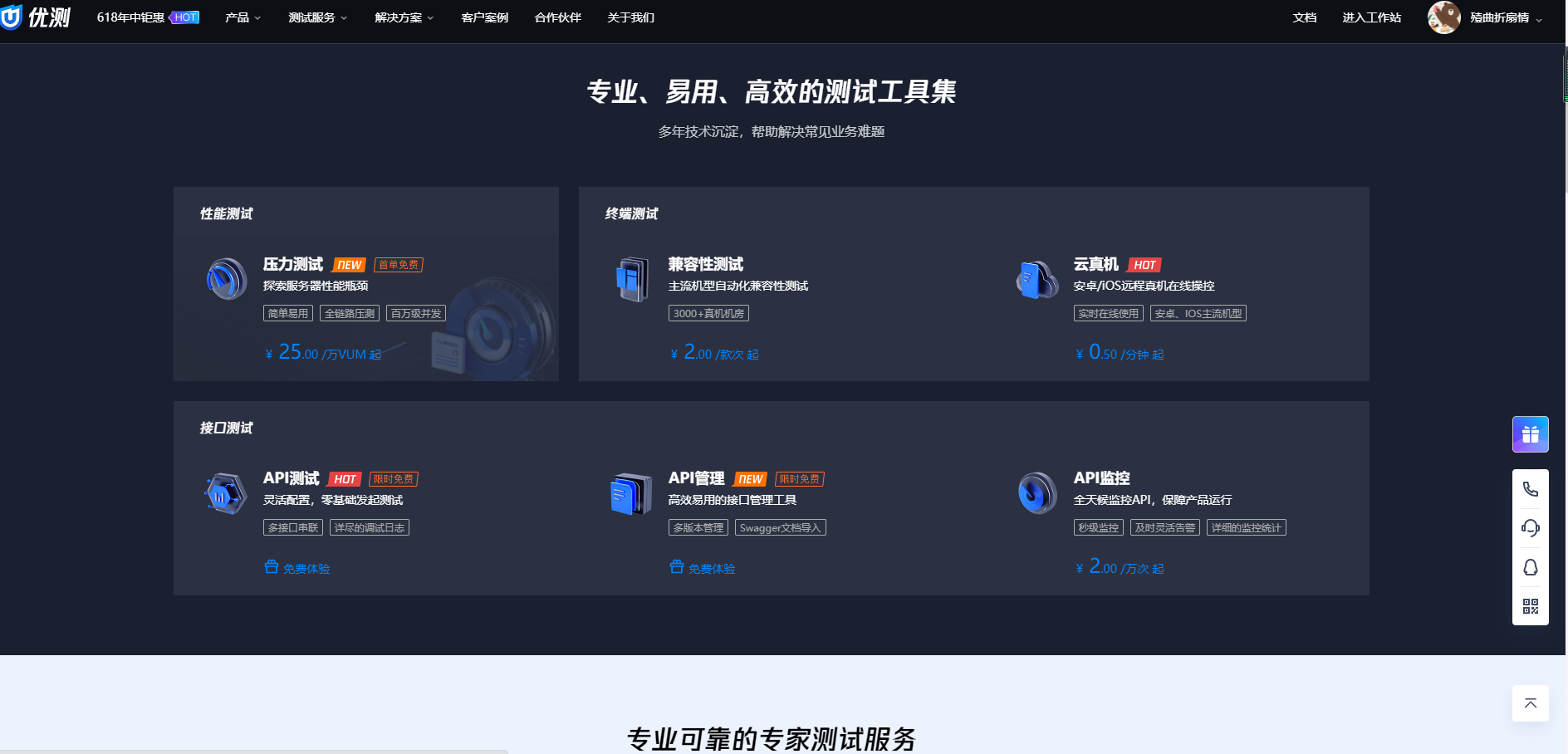The height and width of the screenshot is (754, 1568).
Task: Select the 3000+真机机房 tag
Action: 707,313
